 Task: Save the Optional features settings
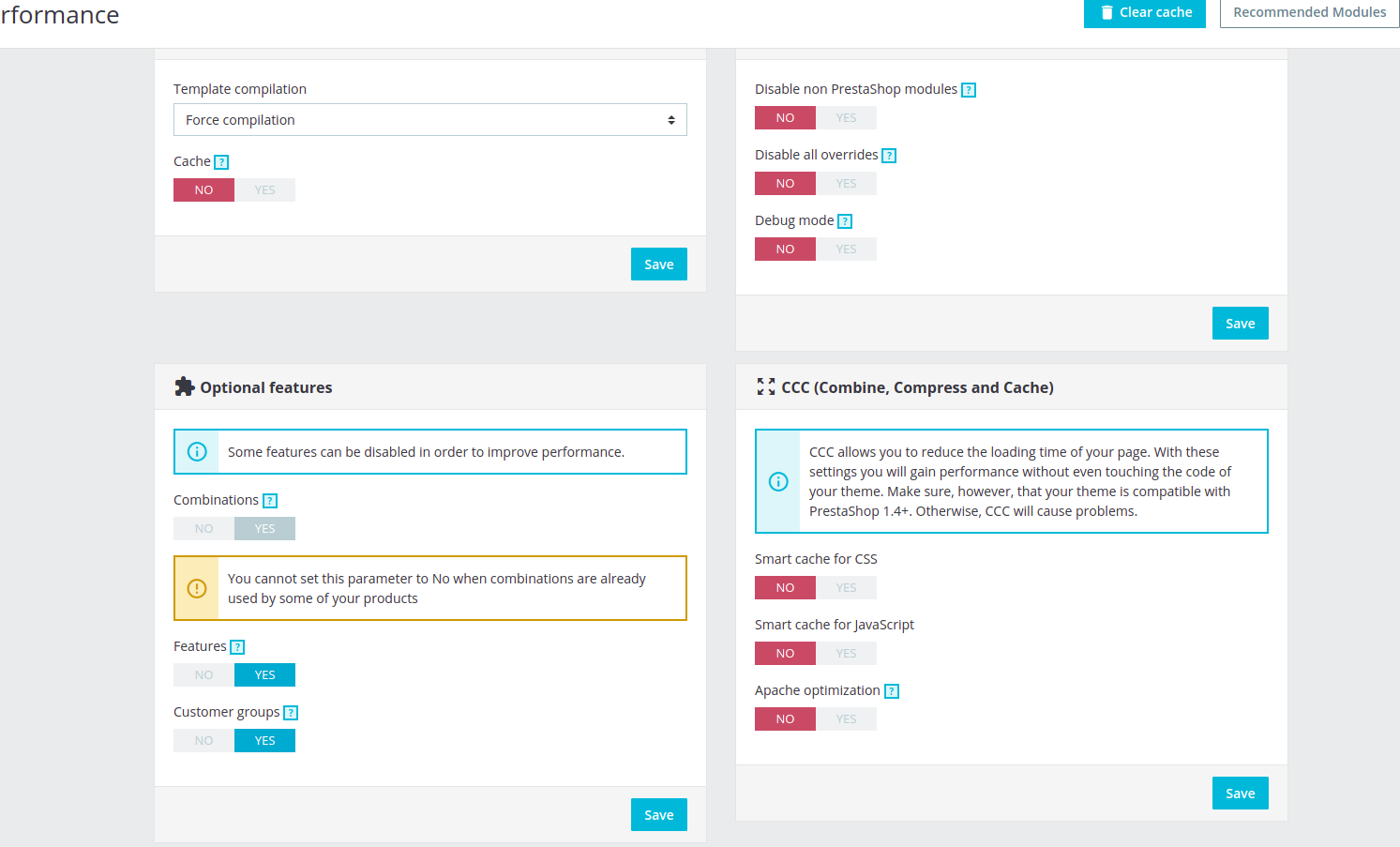pos(659,815)
